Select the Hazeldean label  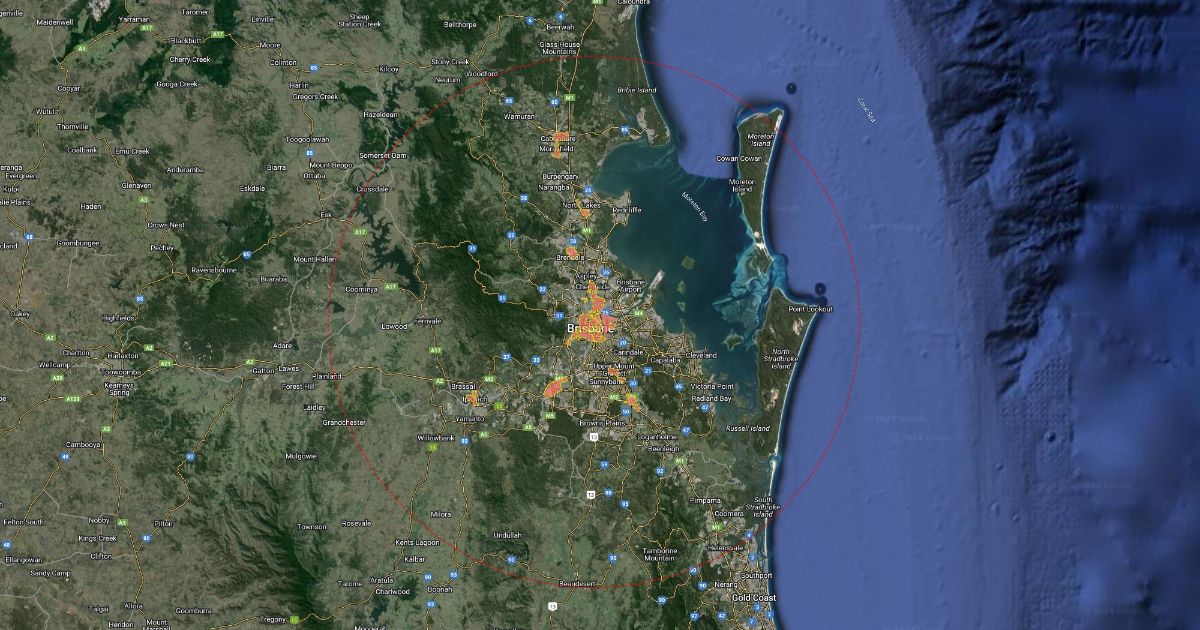coord(380,114)
